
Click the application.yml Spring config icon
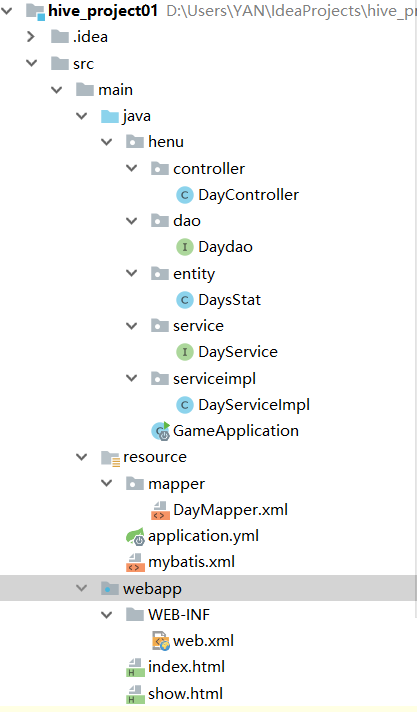135,536
